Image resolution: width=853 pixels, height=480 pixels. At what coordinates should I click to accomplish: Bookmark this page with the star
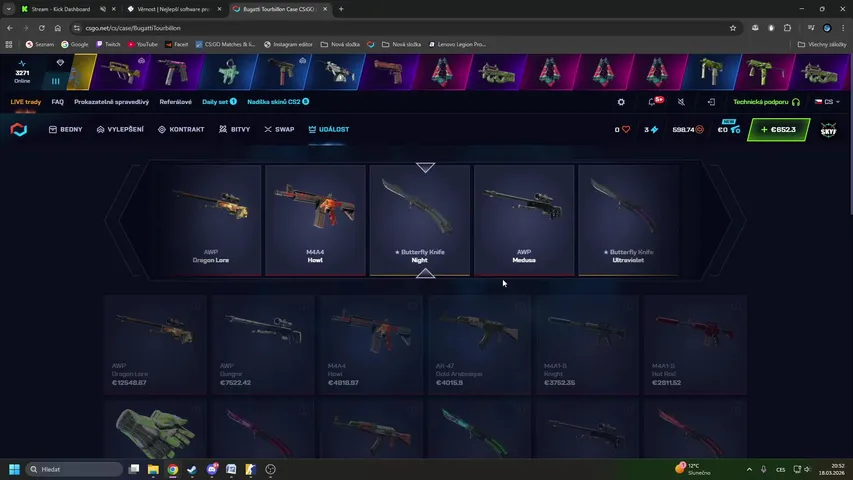(733, 28)
